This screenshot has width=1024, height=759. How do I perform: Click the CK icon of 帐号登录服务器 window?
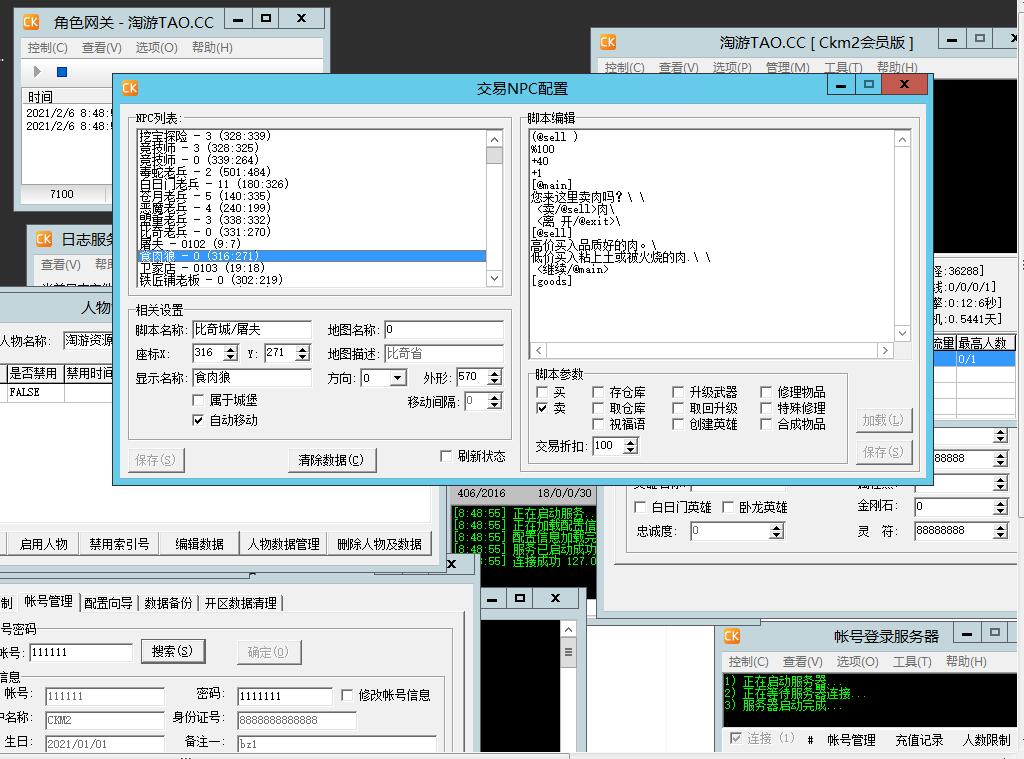[732, 636]
